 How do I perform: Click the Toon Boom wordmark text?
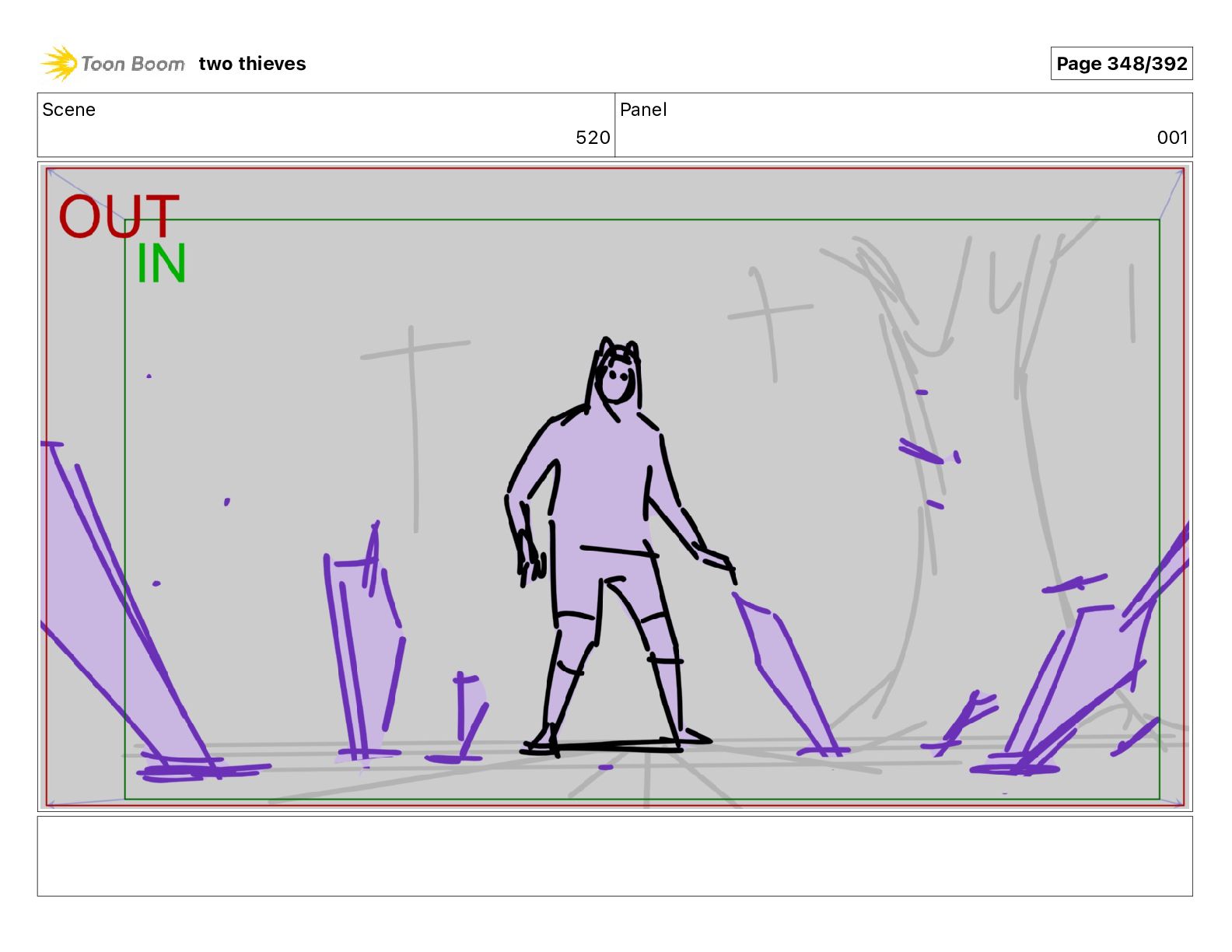(x=133, y=64)
